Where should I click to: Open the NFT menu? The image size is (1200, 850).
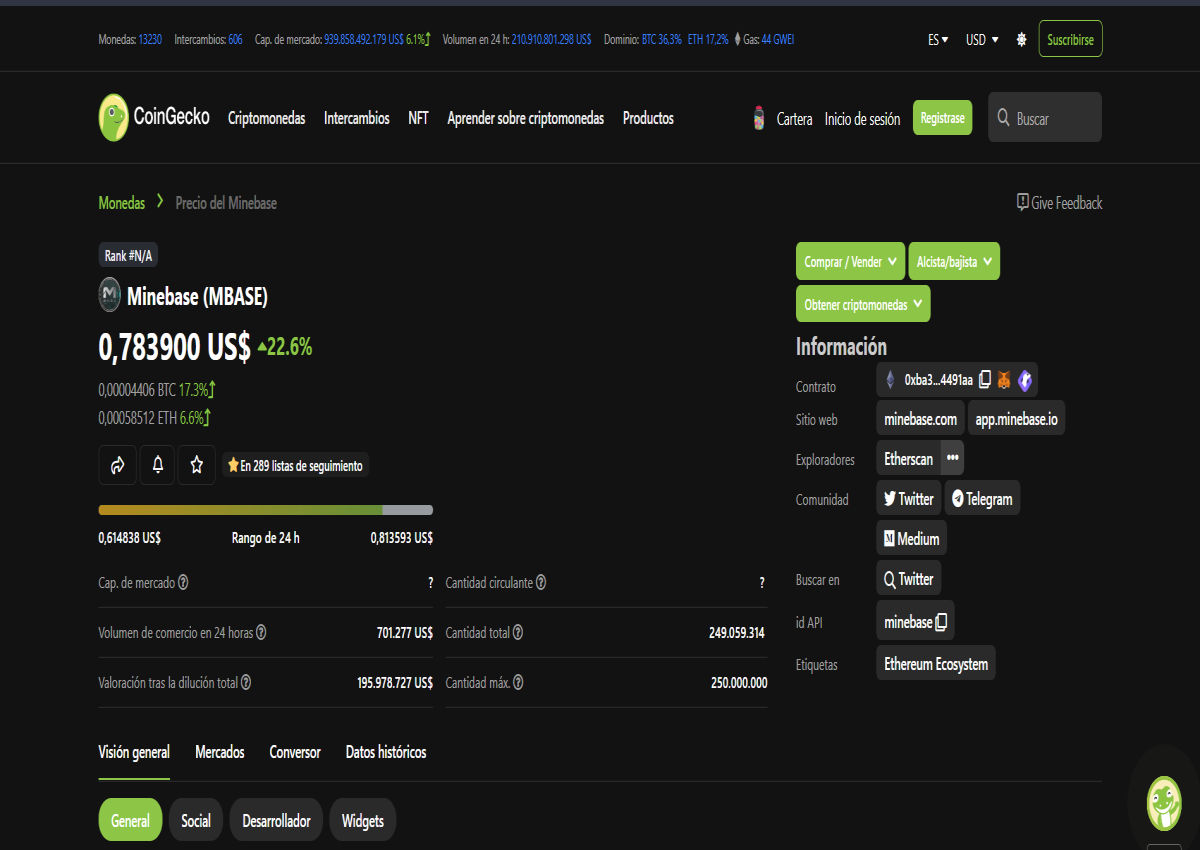click(x=418, y=118)
